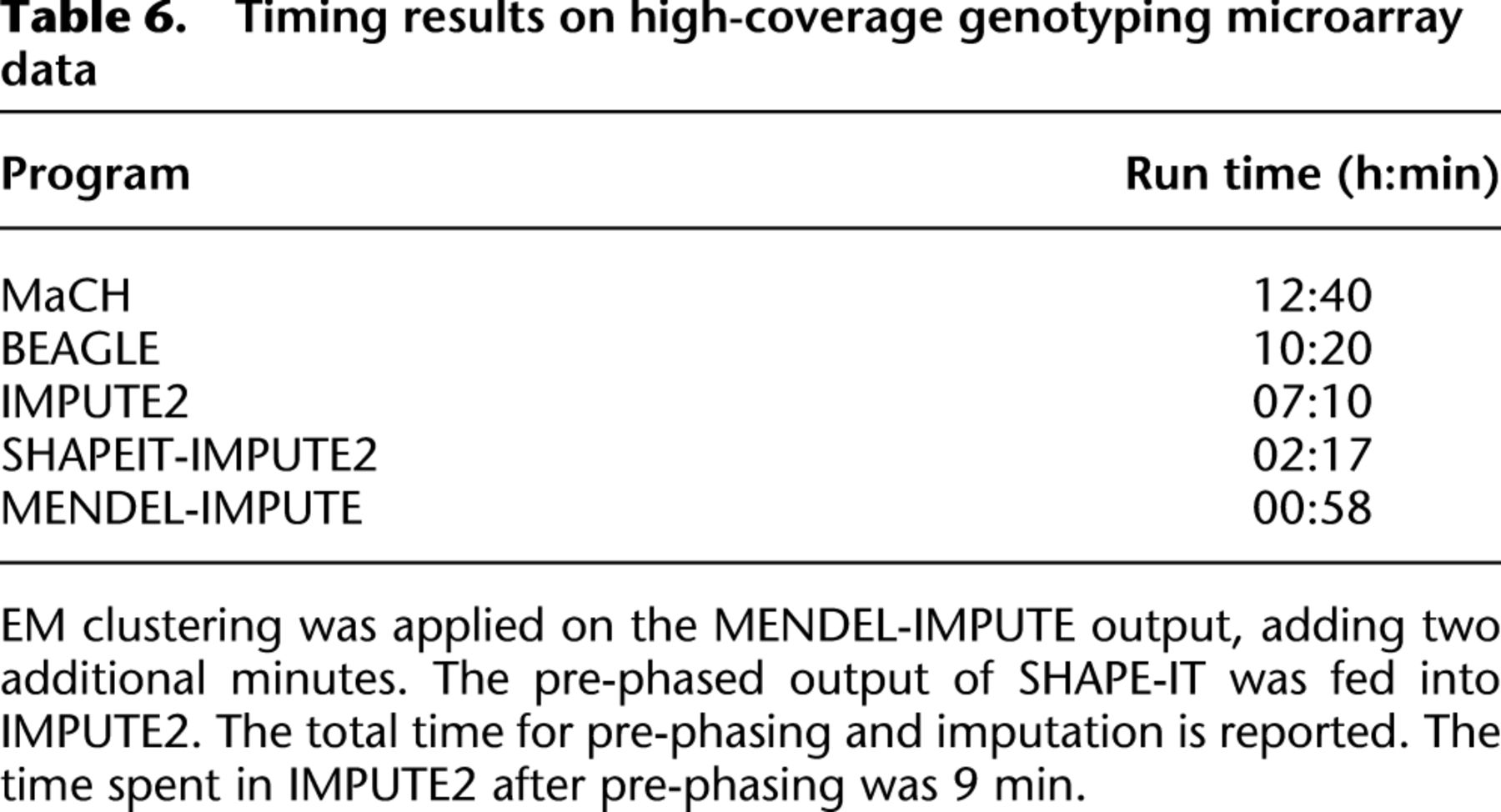Click 'EM clustering' in the footnote
1501x812 pixels.
point(141,627)
